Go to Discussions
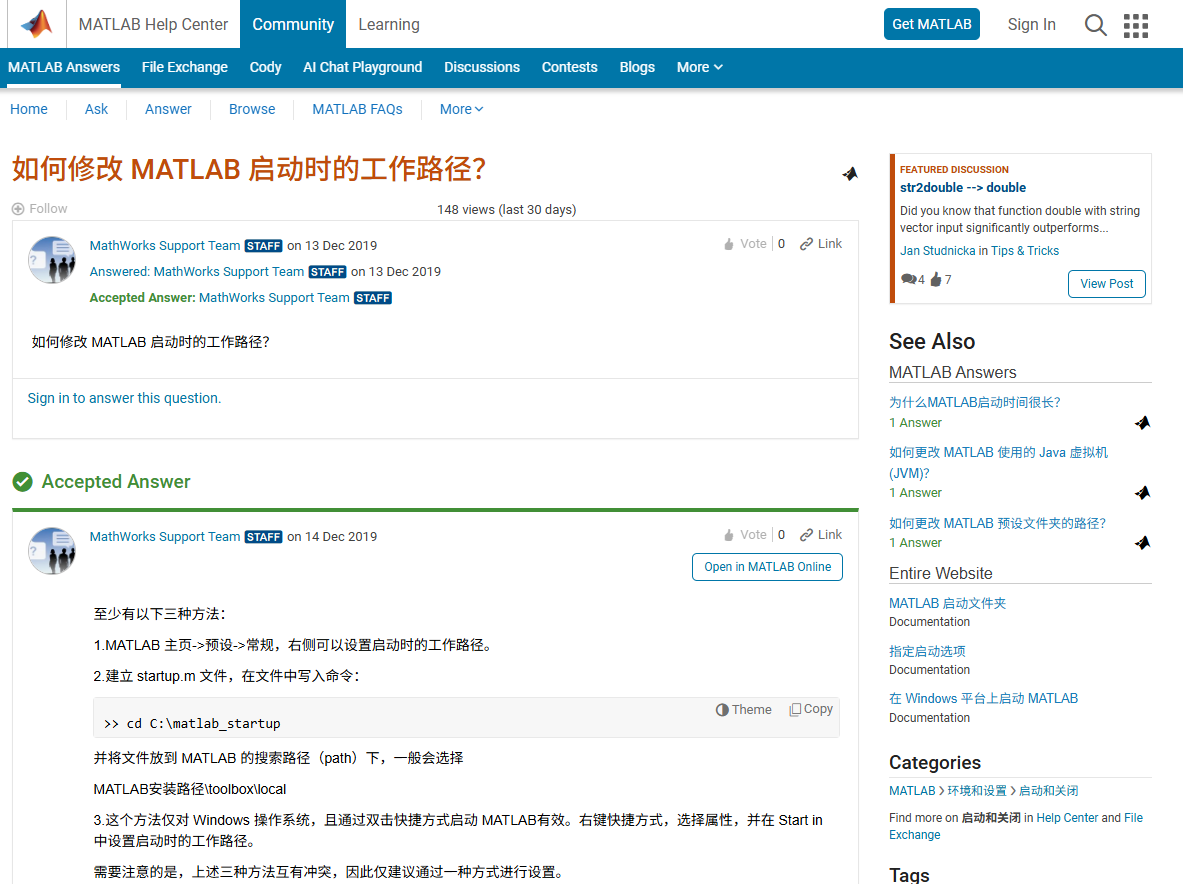Viewport: 1183px width, 884px height. (482, 67)
